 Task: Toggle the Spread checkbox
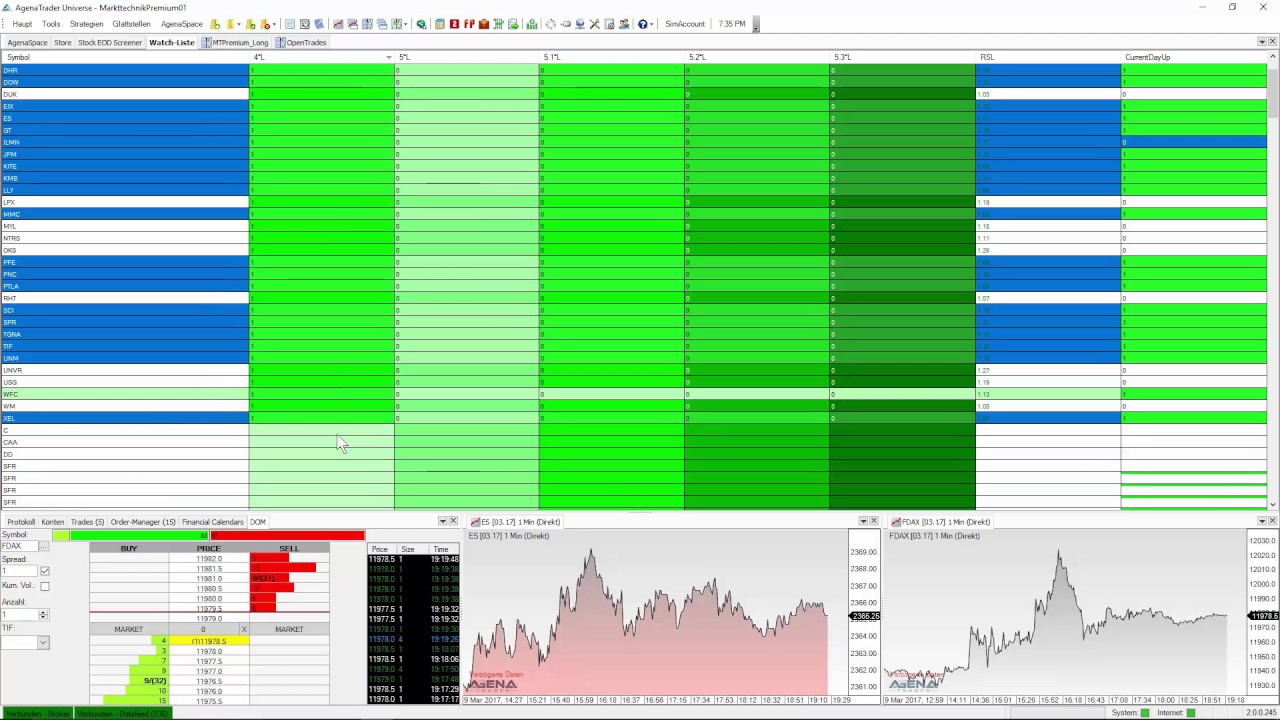click(44, 571)
